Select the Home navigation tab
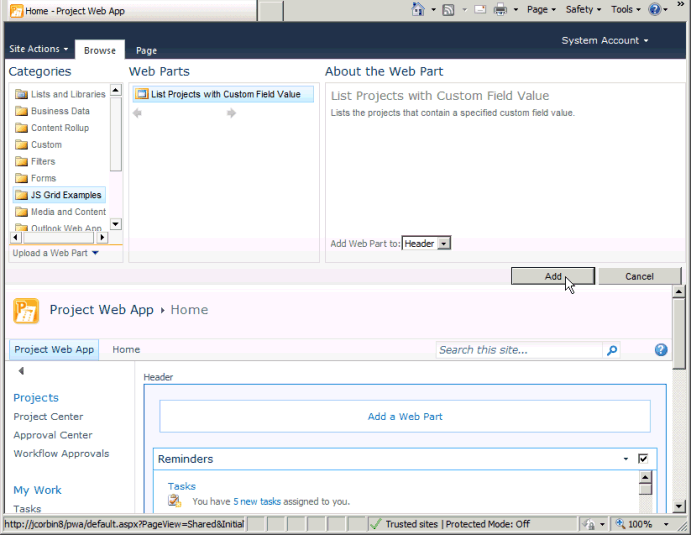Viewport: 691px width, 535px height. click(x=126, y=349)
